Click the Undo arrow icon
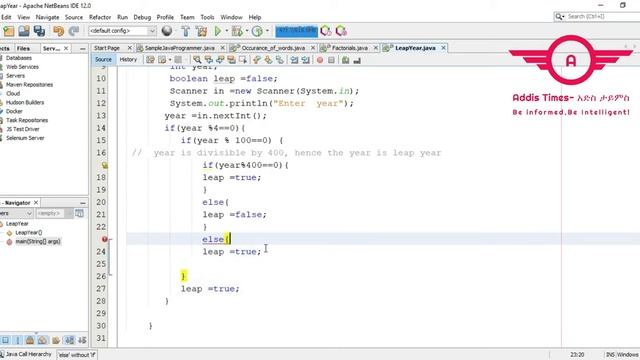 (x=59, y=31)
